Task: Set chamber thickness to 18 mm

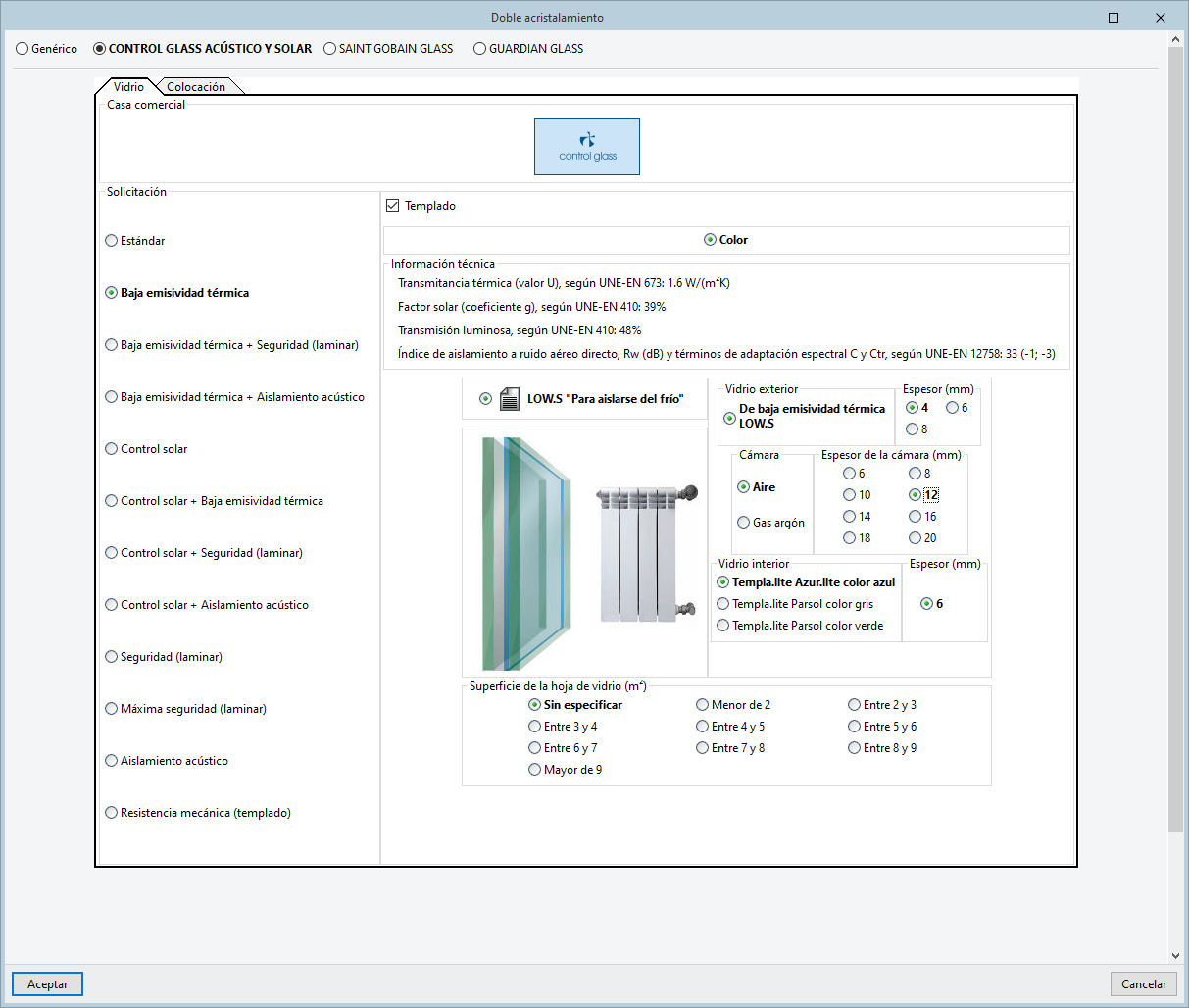Action: click(857, 538)
